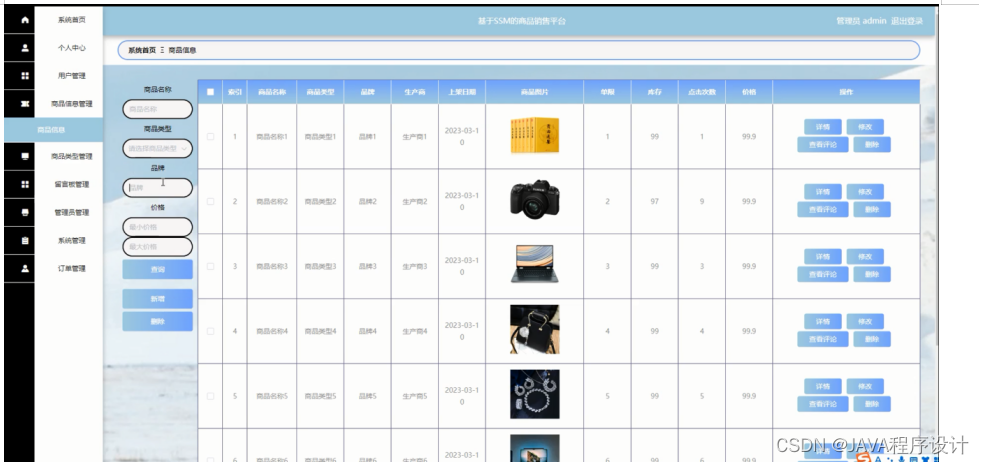
Task: Open 用户管理 via its grid icon
Action: tap(24, 76)
